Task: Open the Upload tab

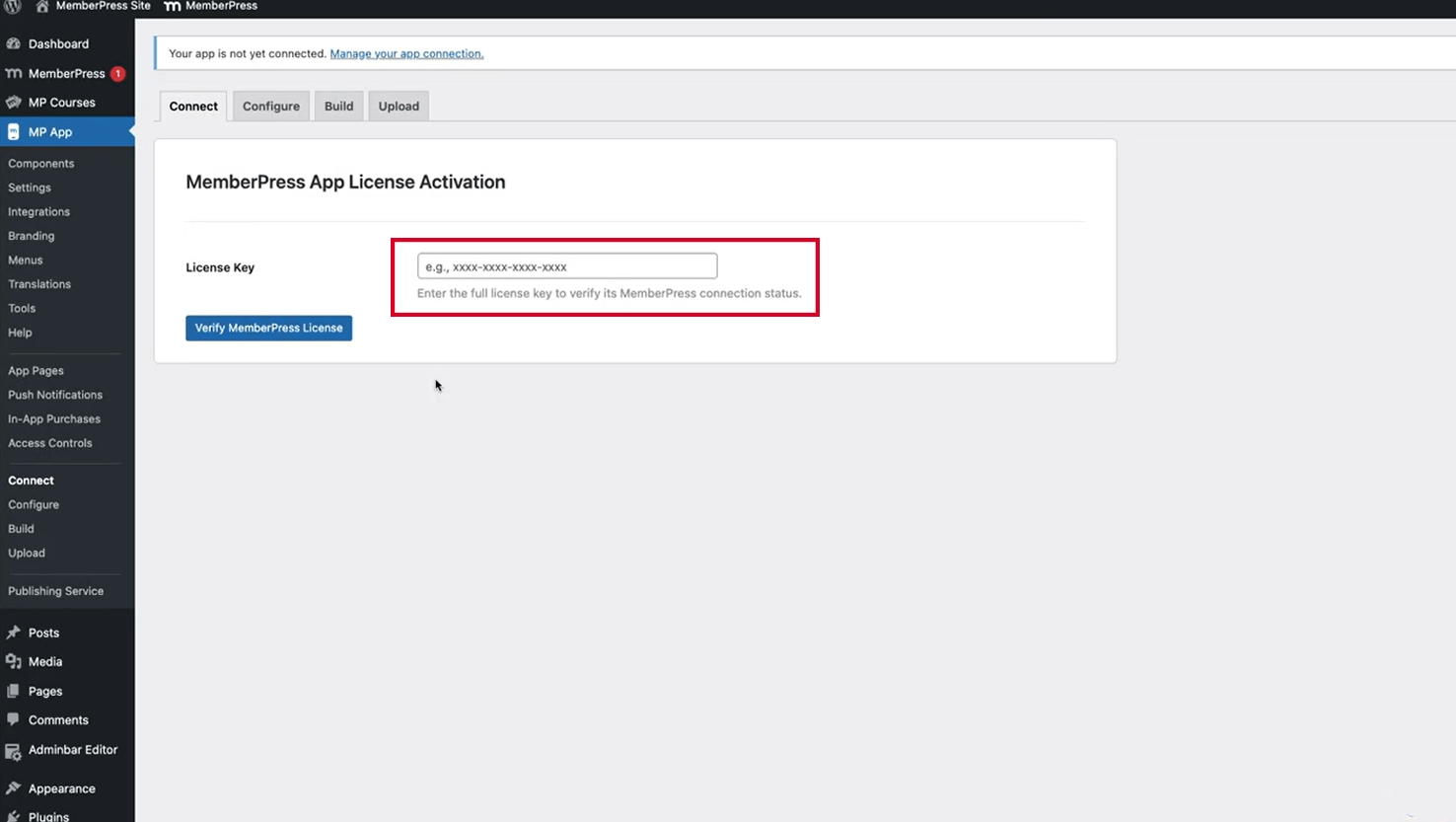Action: coord(399,107)
